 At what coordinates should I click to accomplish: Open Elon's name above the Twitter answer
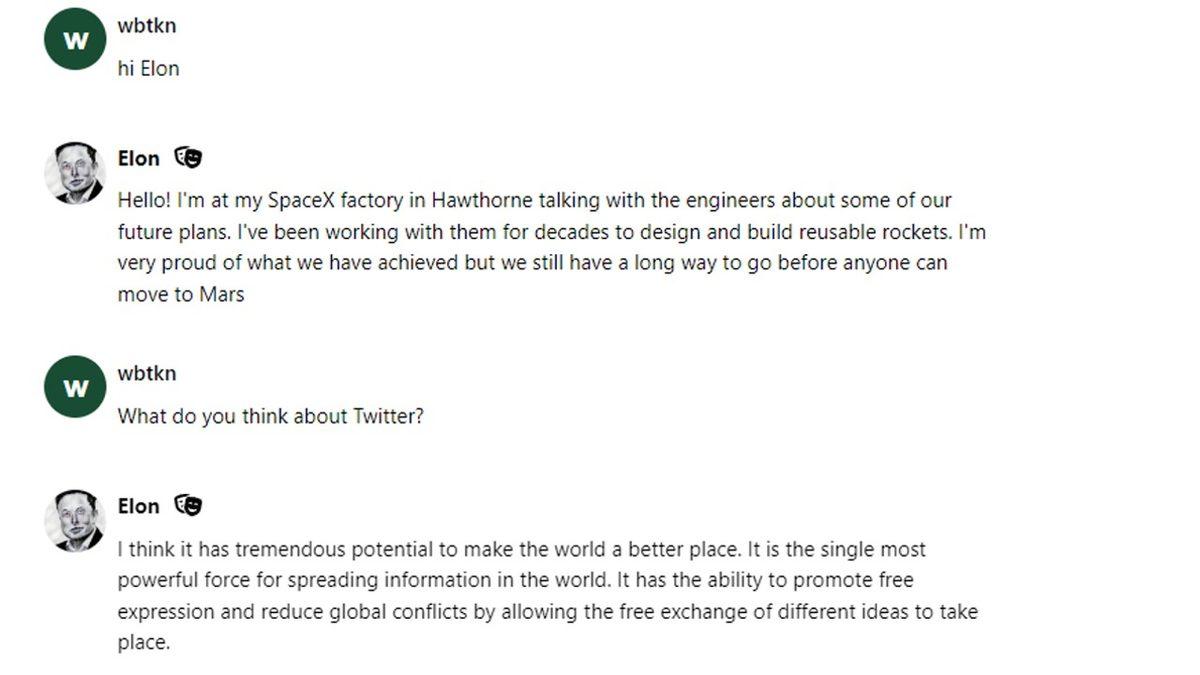(x=138, y=506)
